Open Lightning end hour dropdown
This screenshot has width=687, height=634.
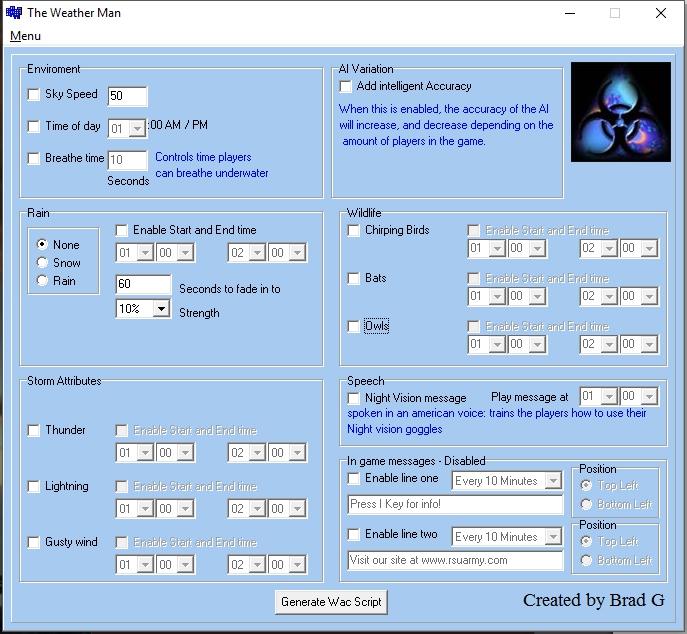247,509
